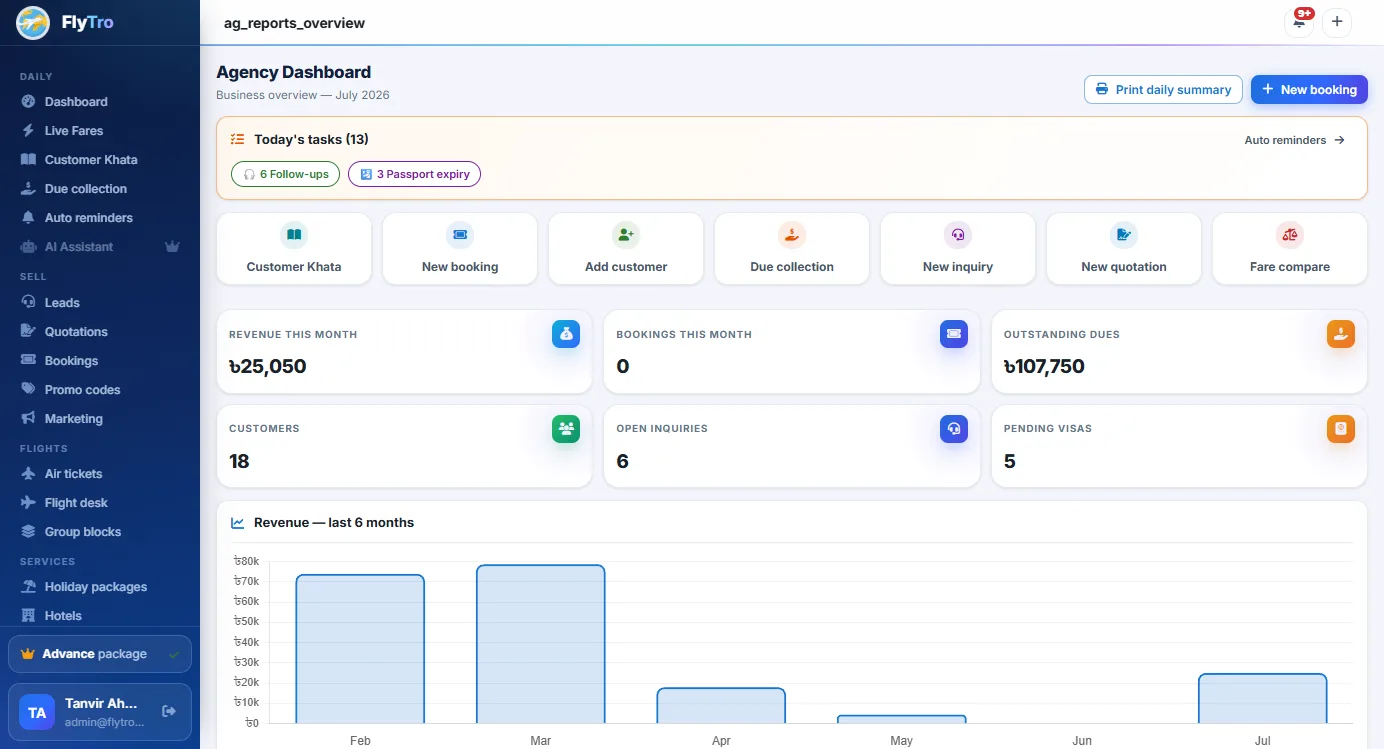Click the Agency Dashboard heading

coord(293,72)
